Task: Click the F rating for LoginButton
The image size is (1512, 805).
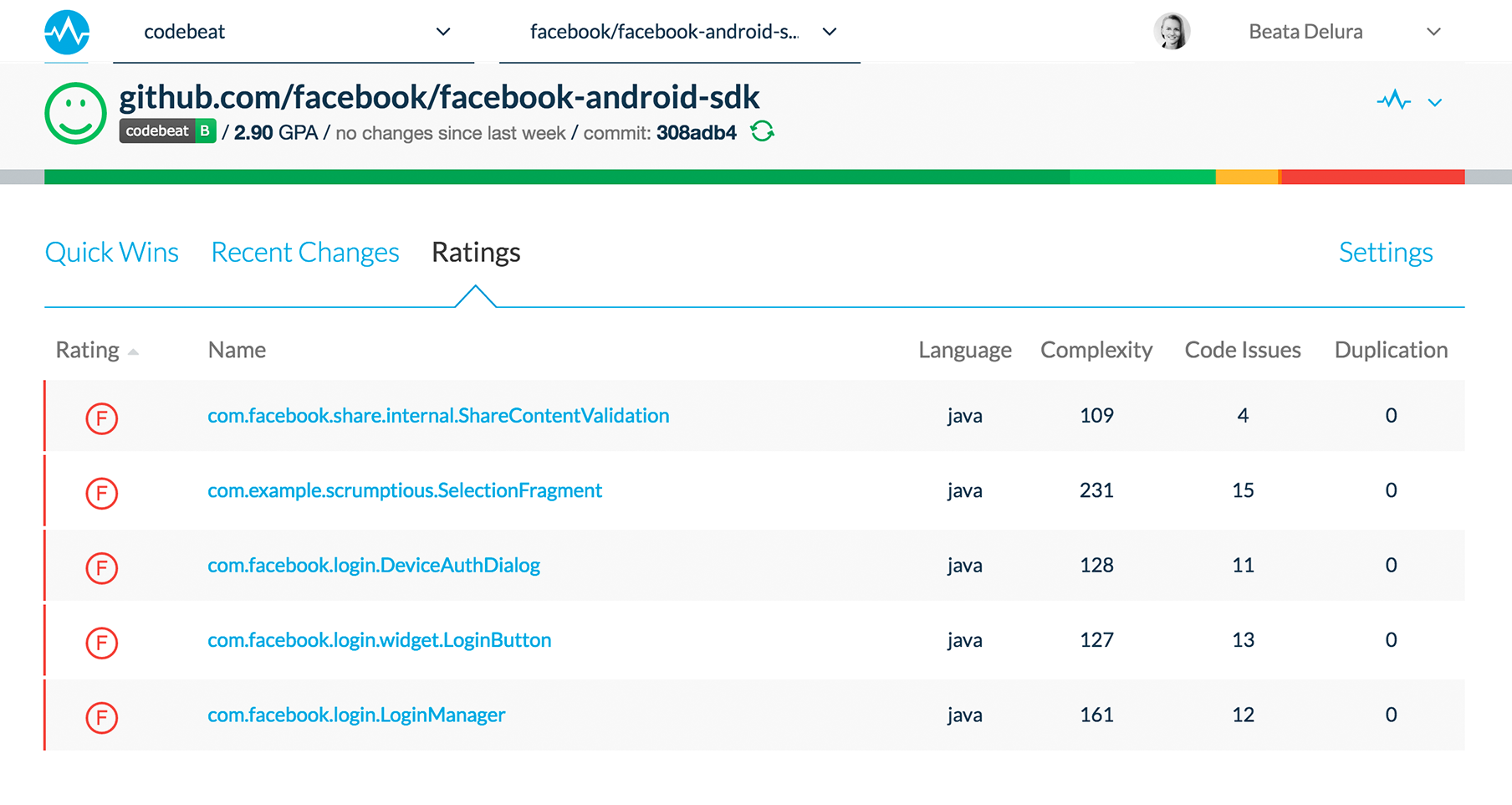Action: pos(102,643)
